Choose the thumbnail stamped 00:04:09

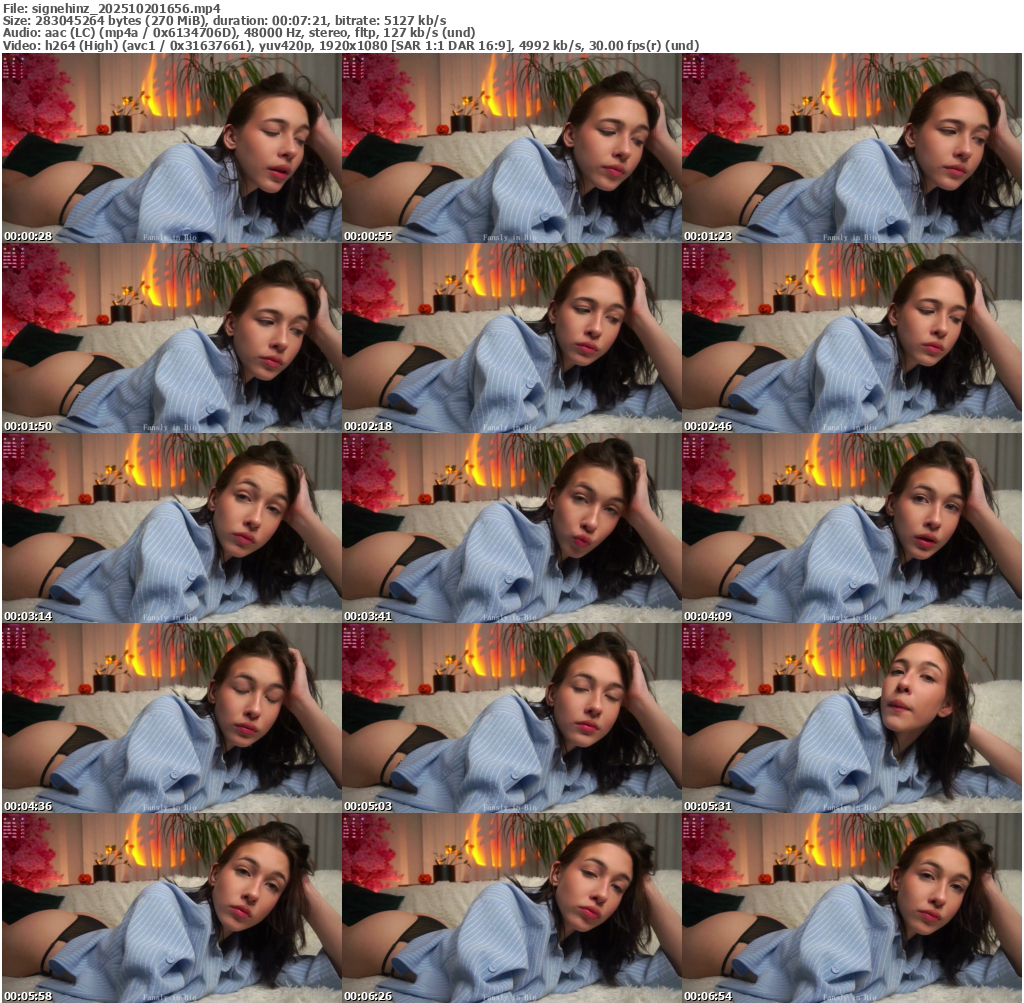pos(852,528)
